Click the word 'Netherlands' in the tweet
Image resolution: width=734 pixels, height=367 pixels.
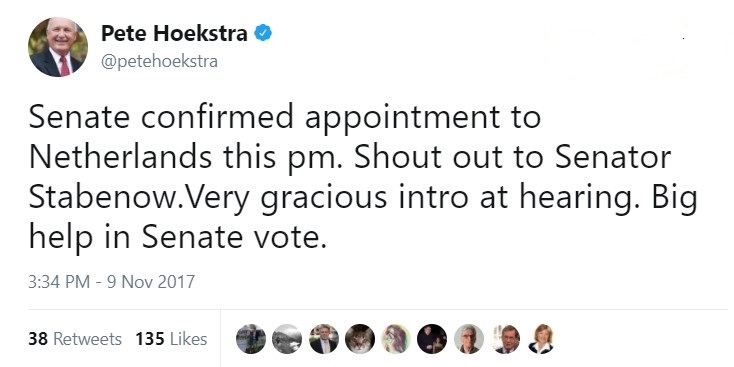[x=120, y=157]
